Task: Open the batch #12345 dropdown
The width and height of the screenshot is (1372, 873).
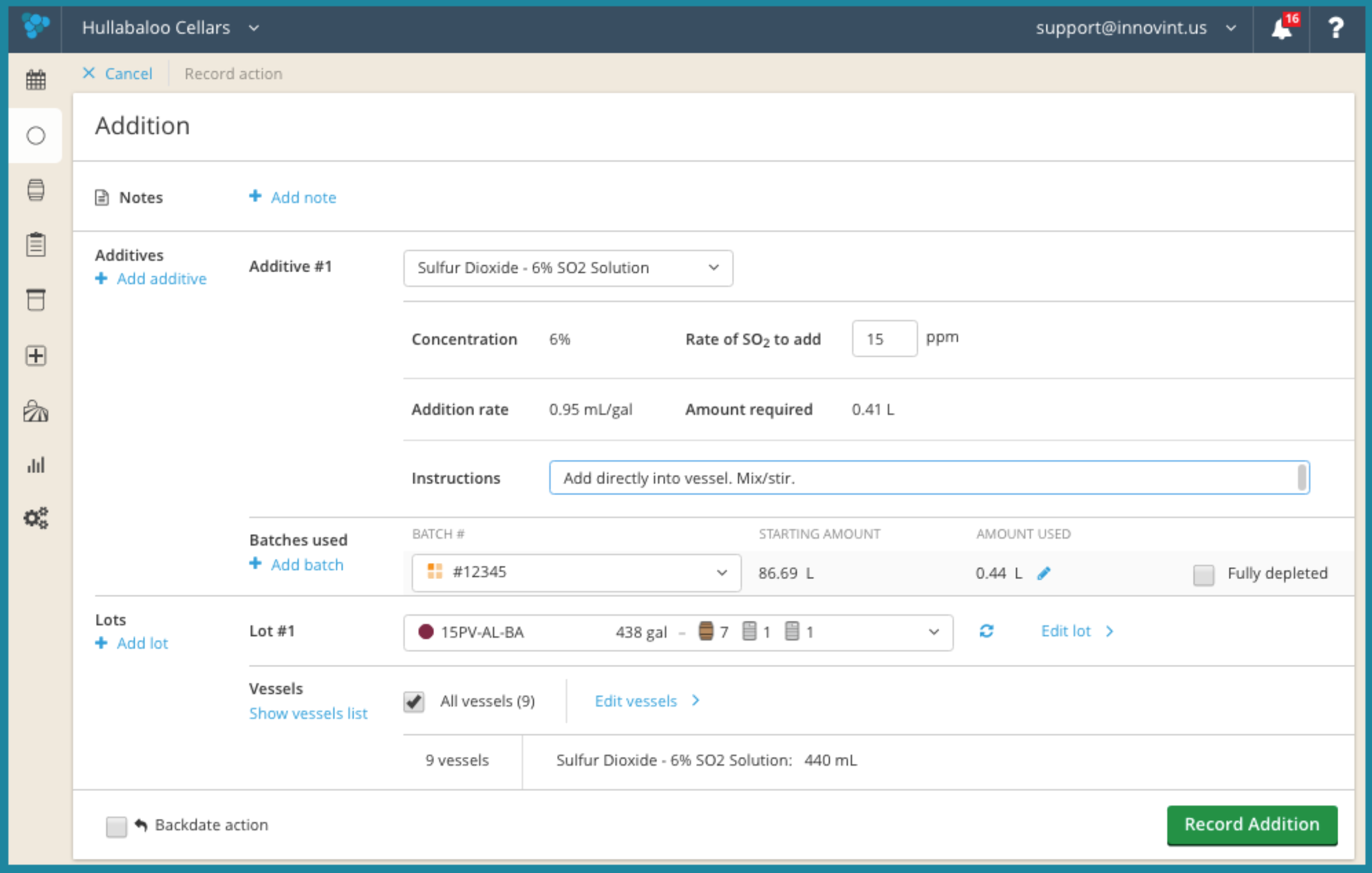Action: point(576,572)
